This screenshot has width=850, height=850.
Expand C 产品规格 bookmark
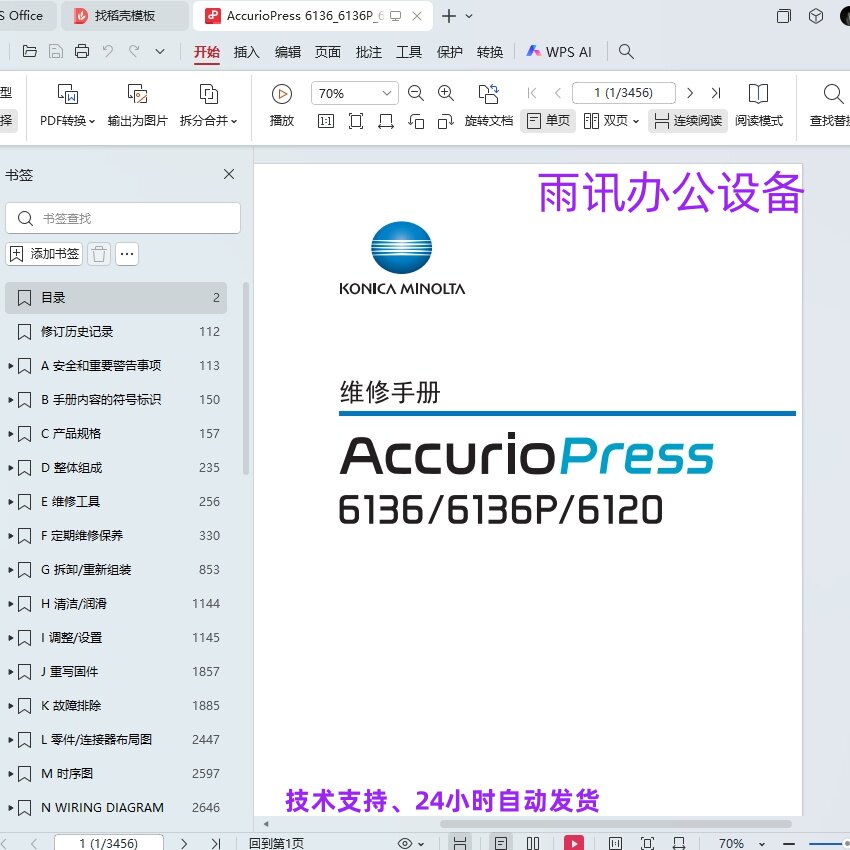click(10, 434)
